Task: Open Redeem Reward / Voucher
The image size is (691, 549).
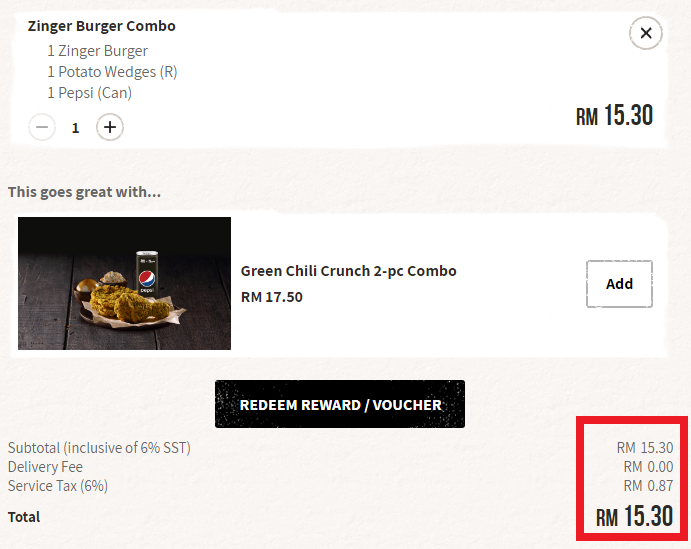Action: (340, 404)
